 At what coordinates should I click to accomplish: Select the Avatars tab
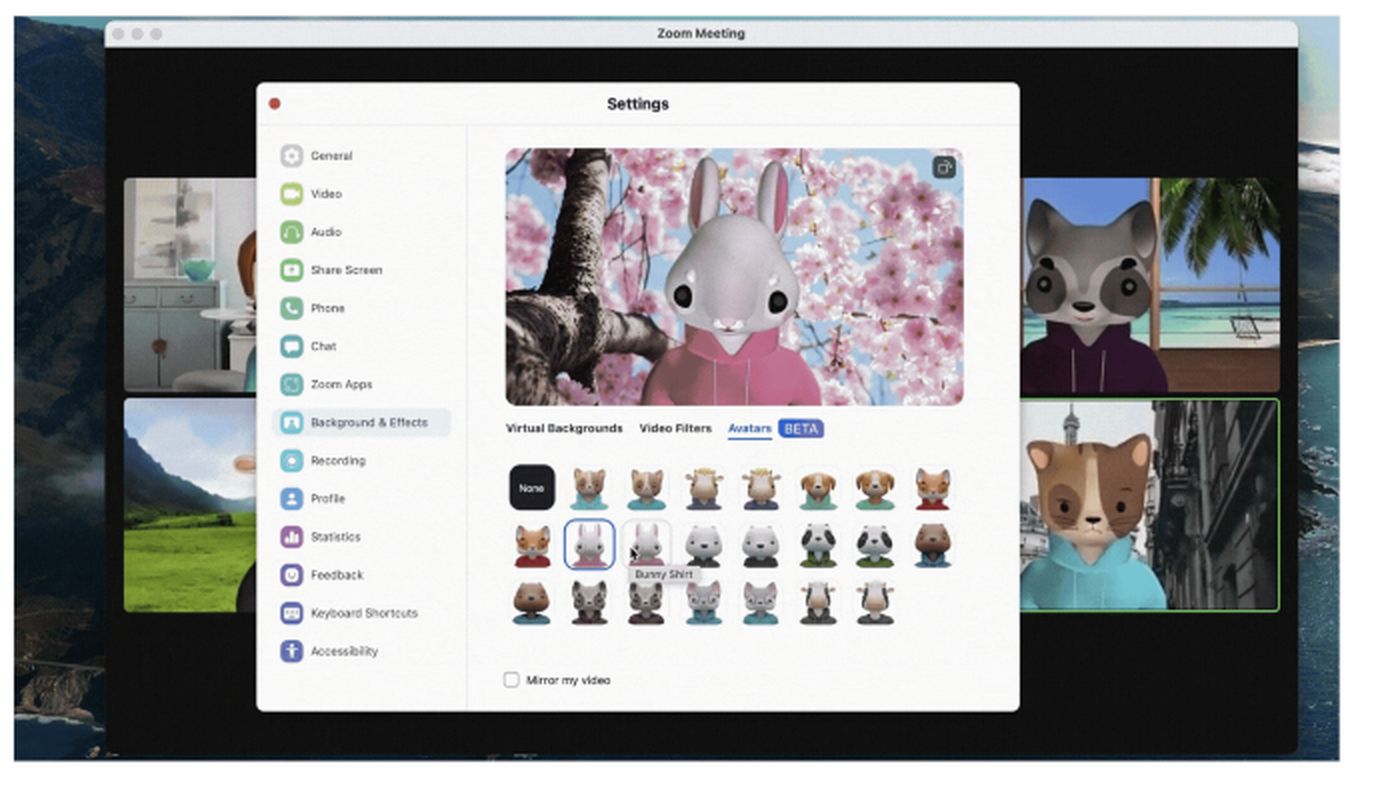coord(750,428)
